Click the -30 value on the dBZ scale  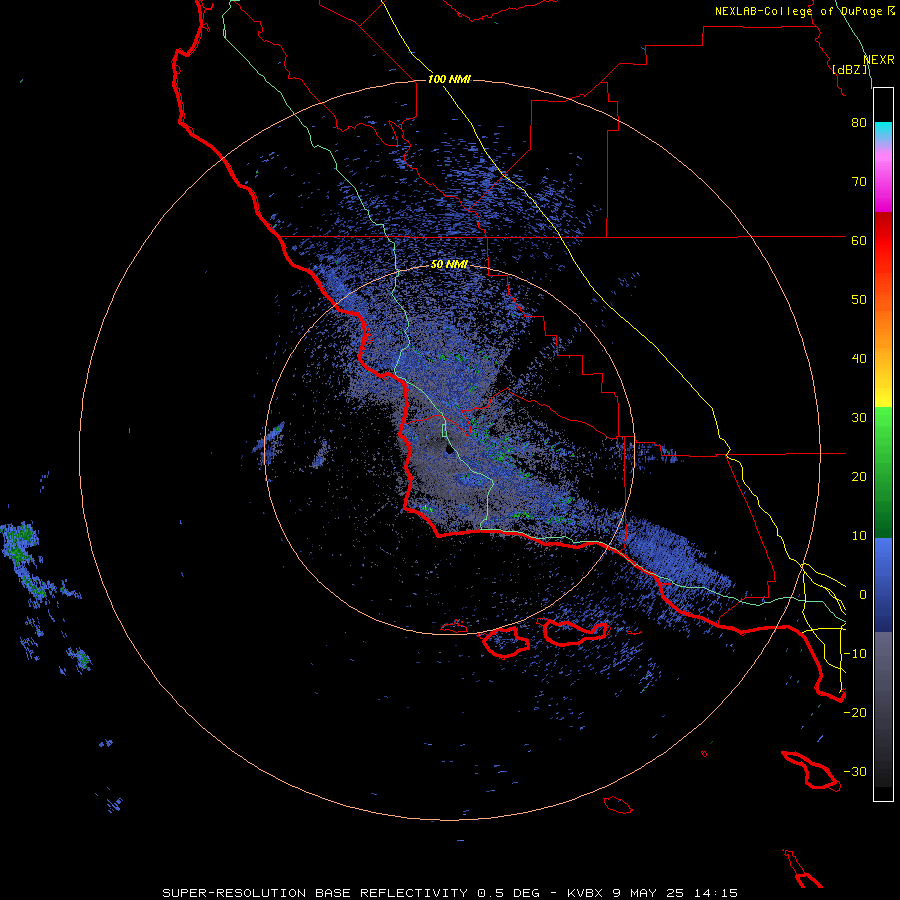pyautogui.click(x=855, y=771)
